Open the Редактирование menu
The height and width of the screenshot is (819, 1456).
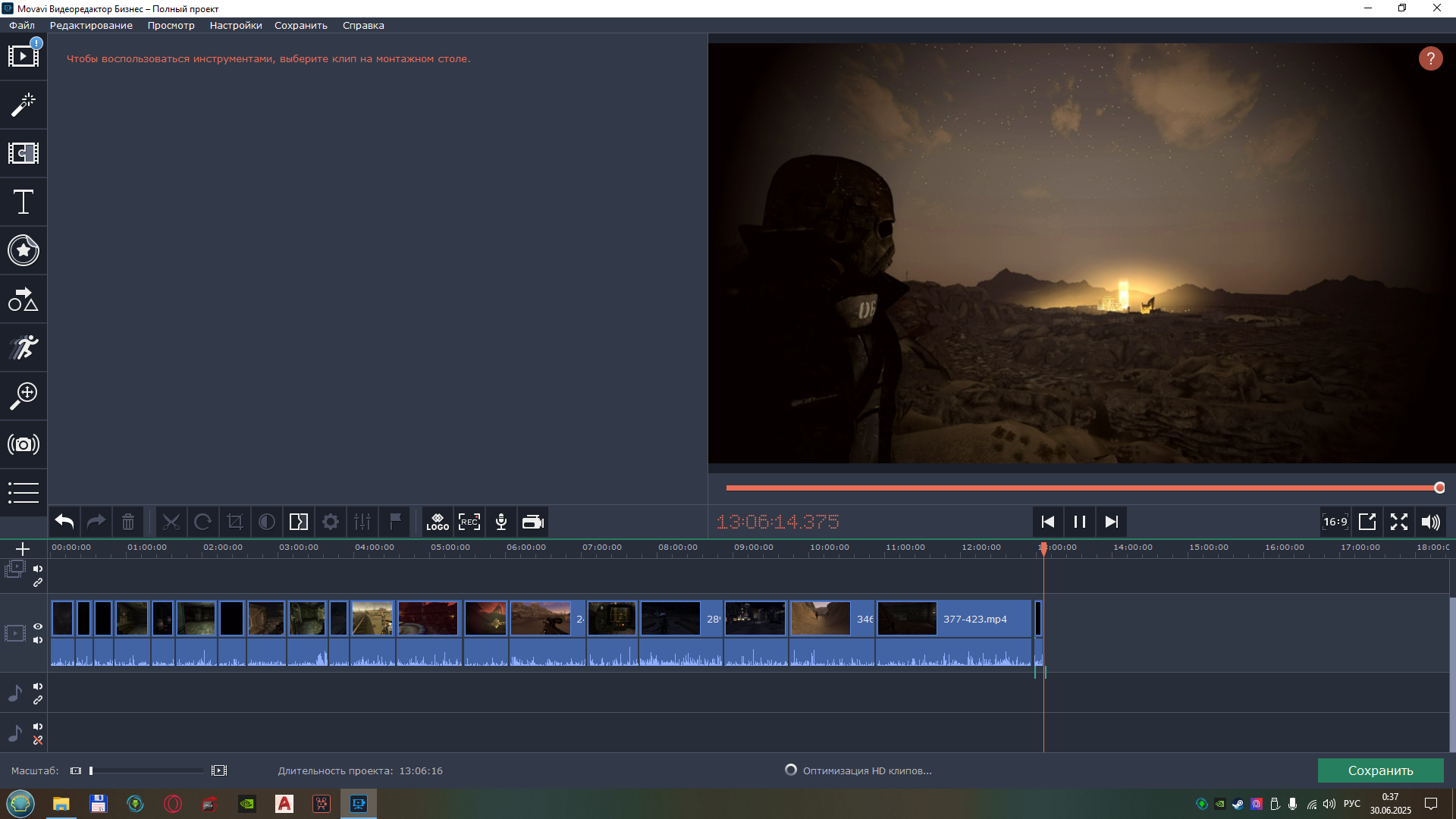pyautogui.click(x=91, y=25)
